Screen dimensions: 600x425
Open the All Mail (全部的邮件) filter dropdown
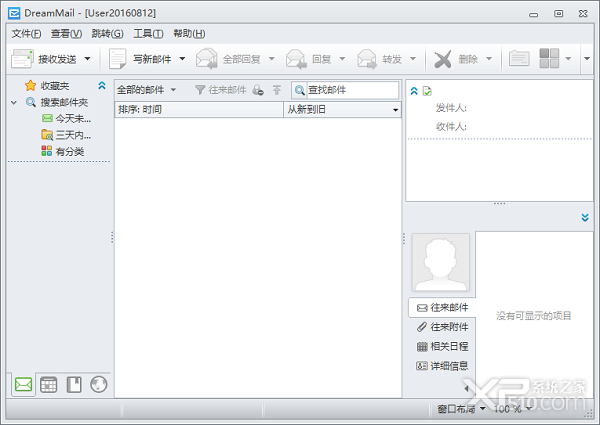click(147, 90)
